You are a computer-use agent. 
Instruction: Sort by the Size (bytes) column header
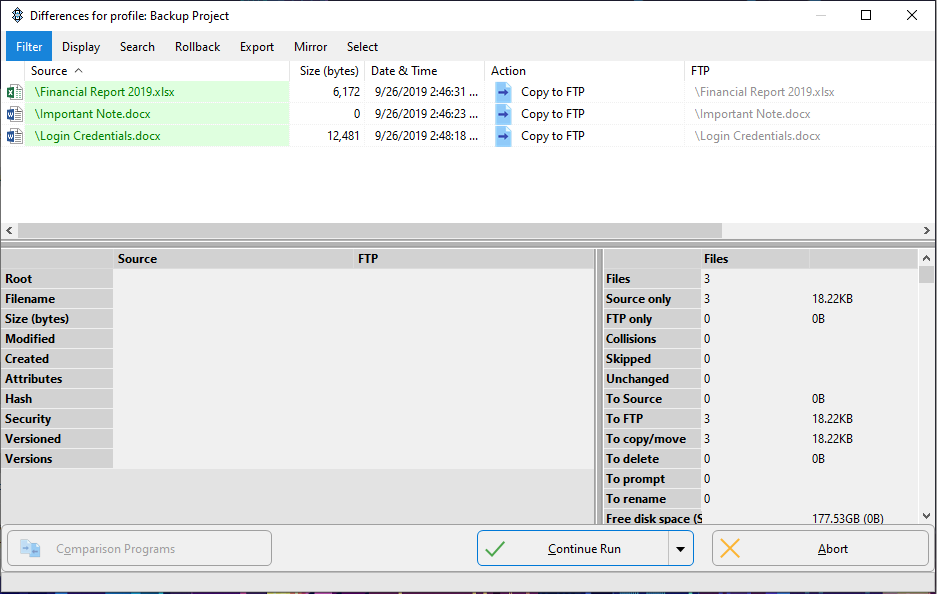point(328,71)
